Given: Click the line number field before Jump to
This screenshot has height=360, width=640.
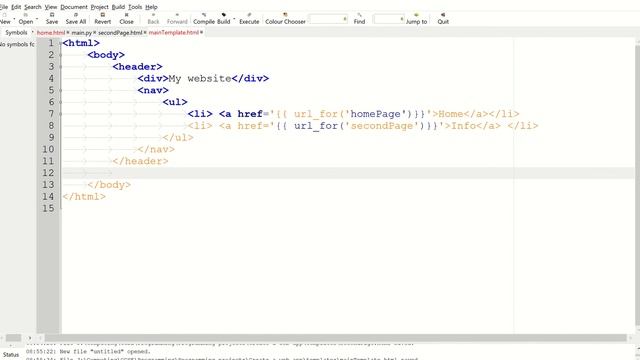Looking at the screenshot, I should 388,19.
